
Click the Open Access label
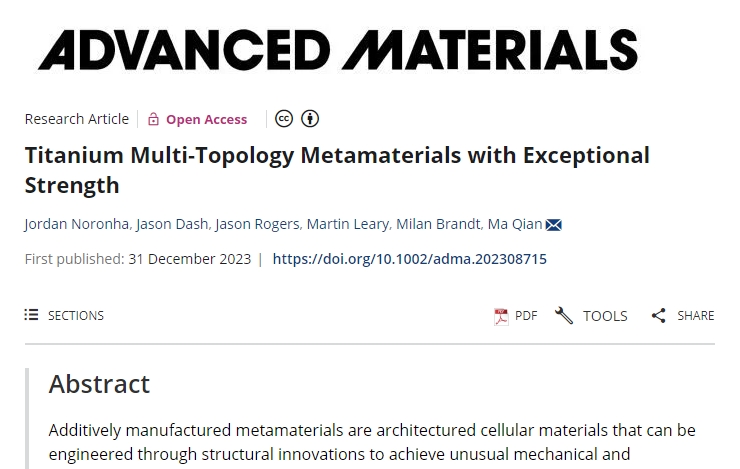tap(206, 119)
